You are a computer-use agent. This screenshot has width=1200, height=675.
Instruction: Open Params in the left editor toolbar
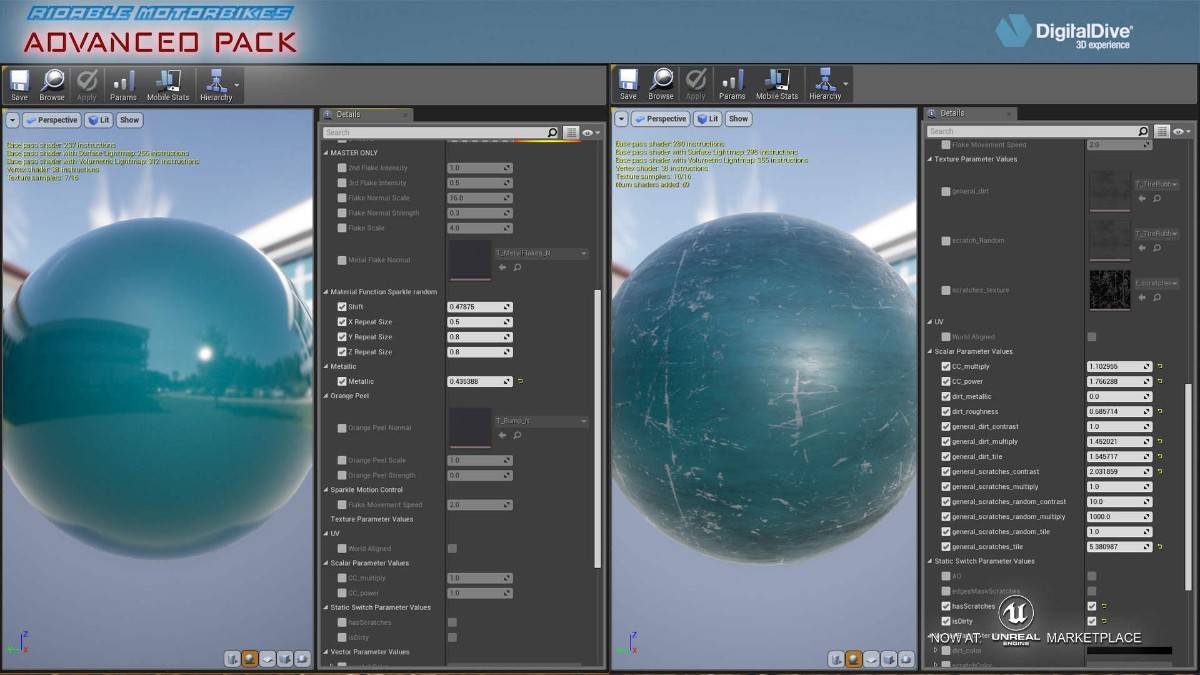click(x=123, y=85)
